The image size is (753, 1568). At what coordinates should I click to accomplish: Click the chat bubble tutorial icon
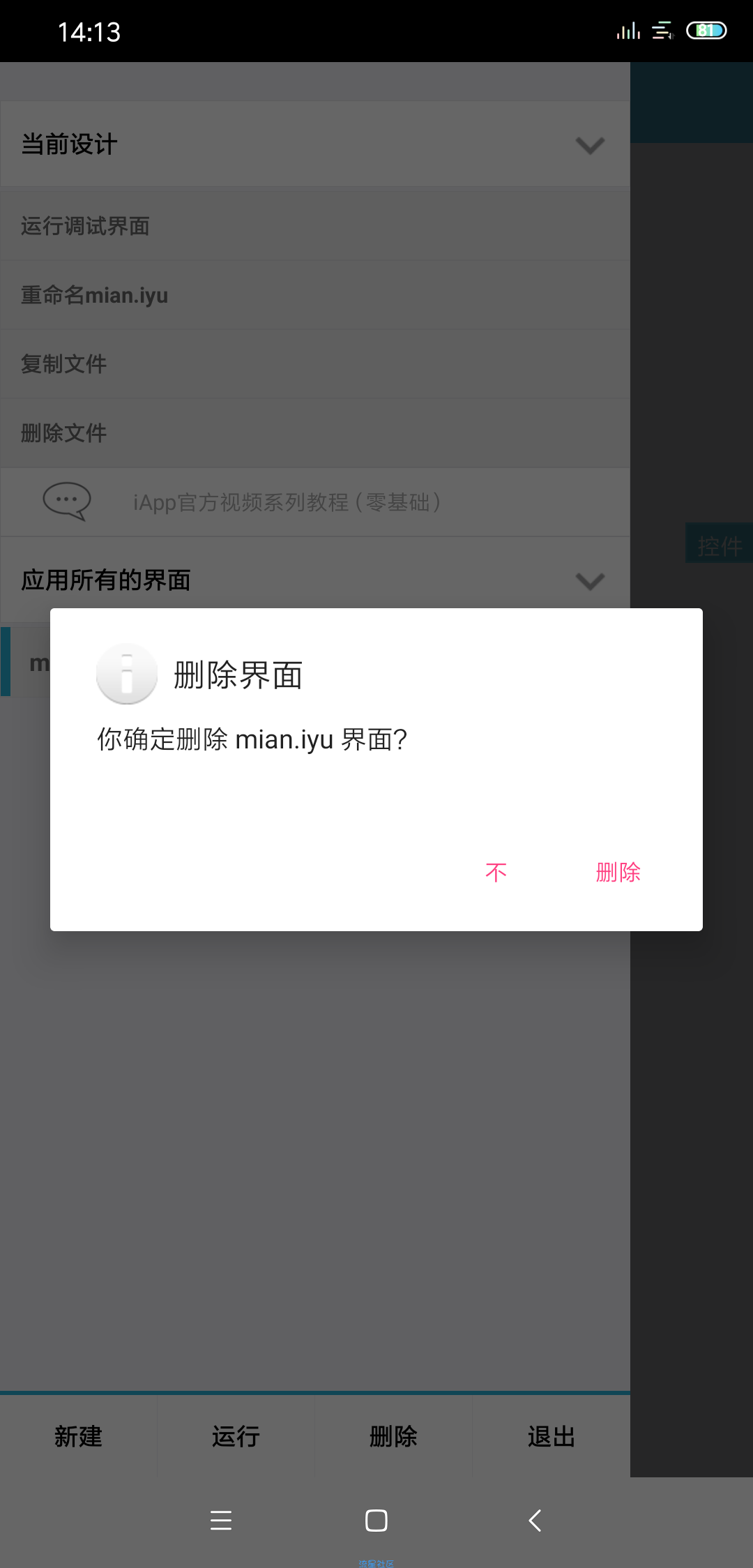pos(67,502)
